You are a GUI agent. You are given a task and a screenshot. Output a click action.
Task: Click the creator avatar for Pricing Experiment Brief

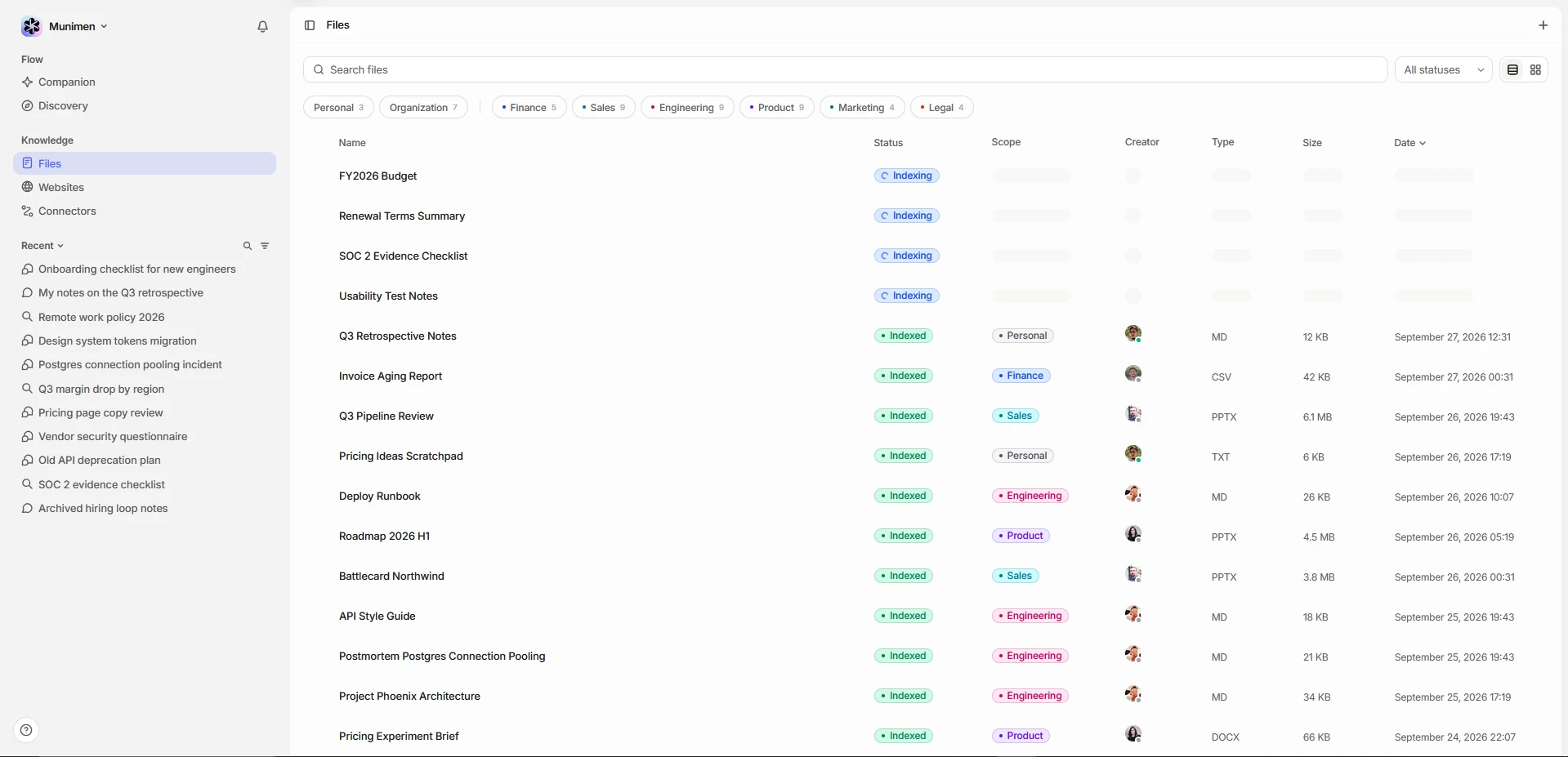(x=1132, y=733)
